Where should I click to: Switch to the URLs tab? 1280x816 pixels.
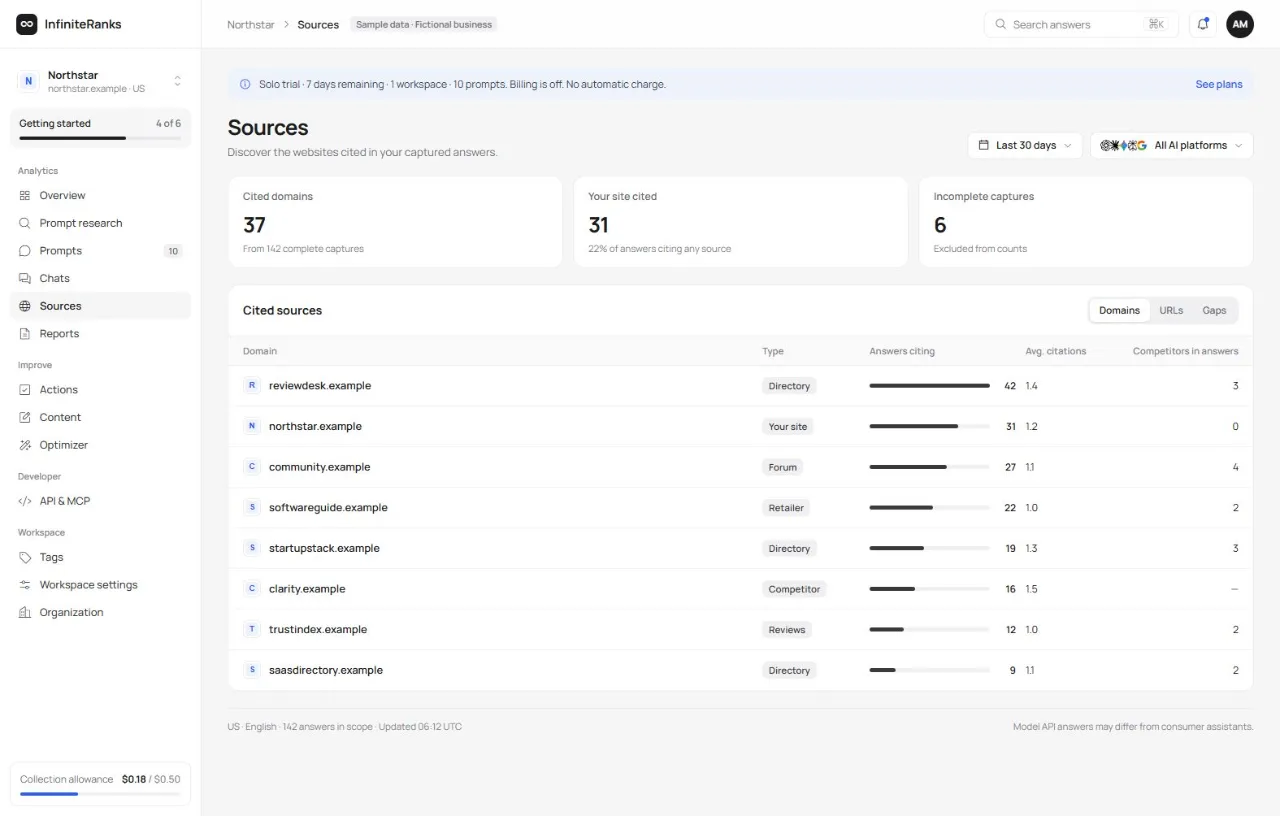pos(1171,310)
